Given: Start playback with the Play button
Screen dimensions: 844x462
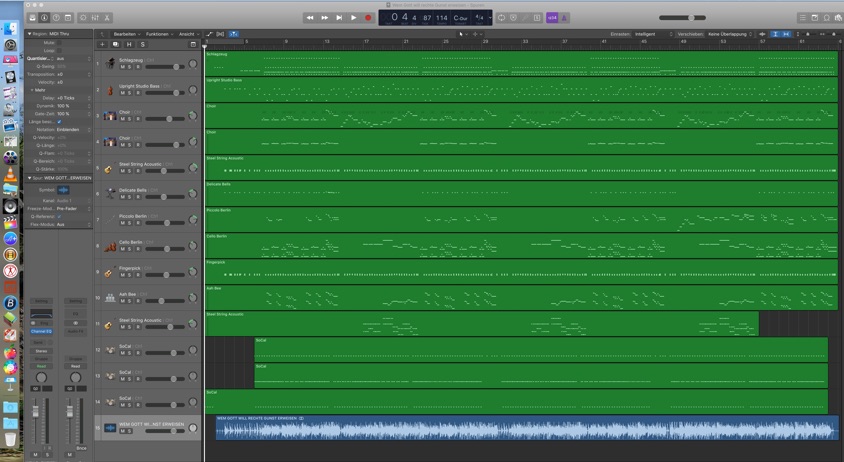Looking at the screenshot, I should tap(354, 18).
